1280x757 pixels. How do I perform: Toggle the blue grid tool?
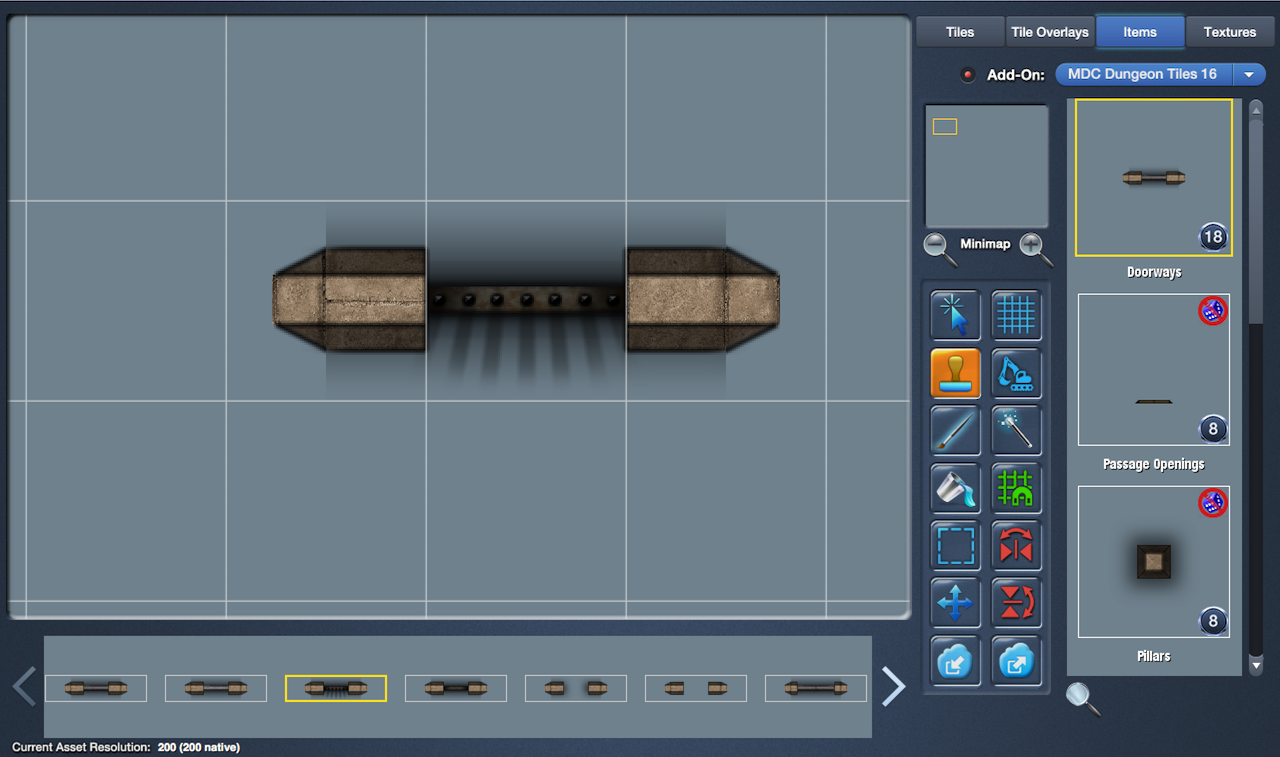tap(1016, 316)
